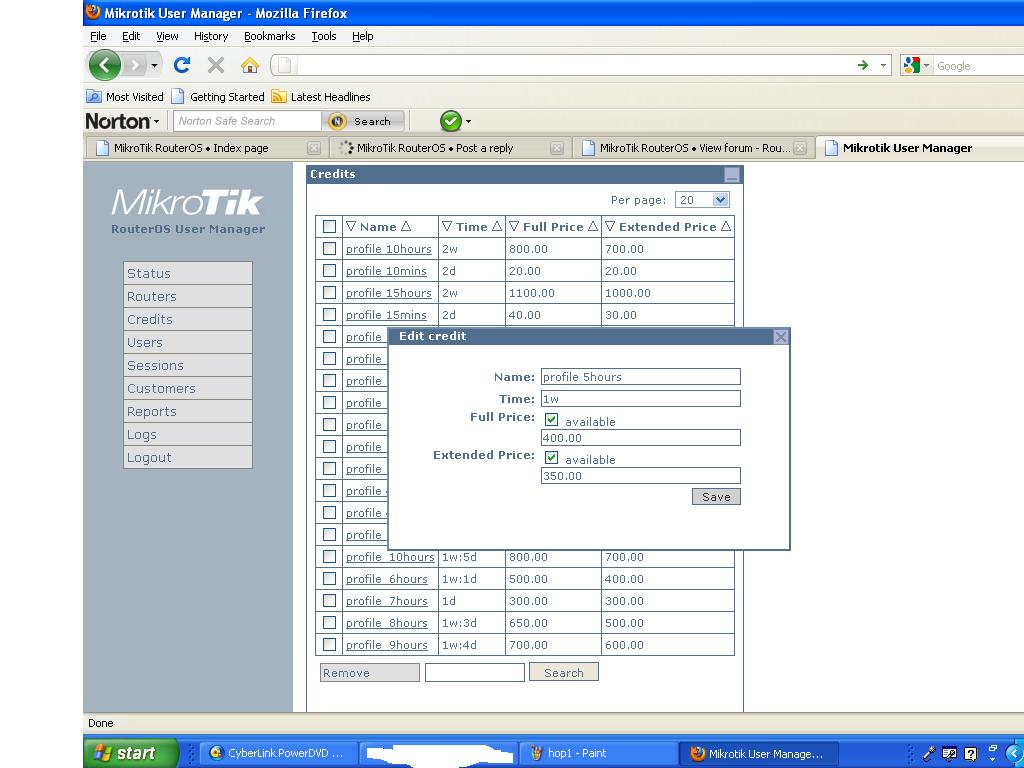The height and width of the screenshot is (768, 1024).
Task: Minimize the Credits panel
Action: point(731,174)
